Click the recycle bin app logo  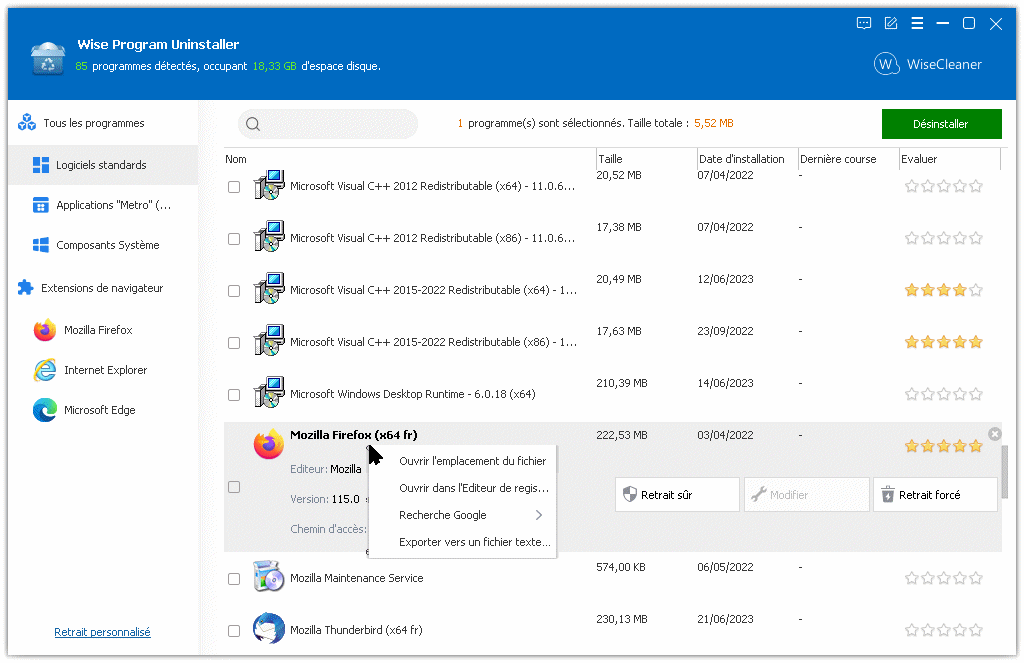(x=48, y=58)
